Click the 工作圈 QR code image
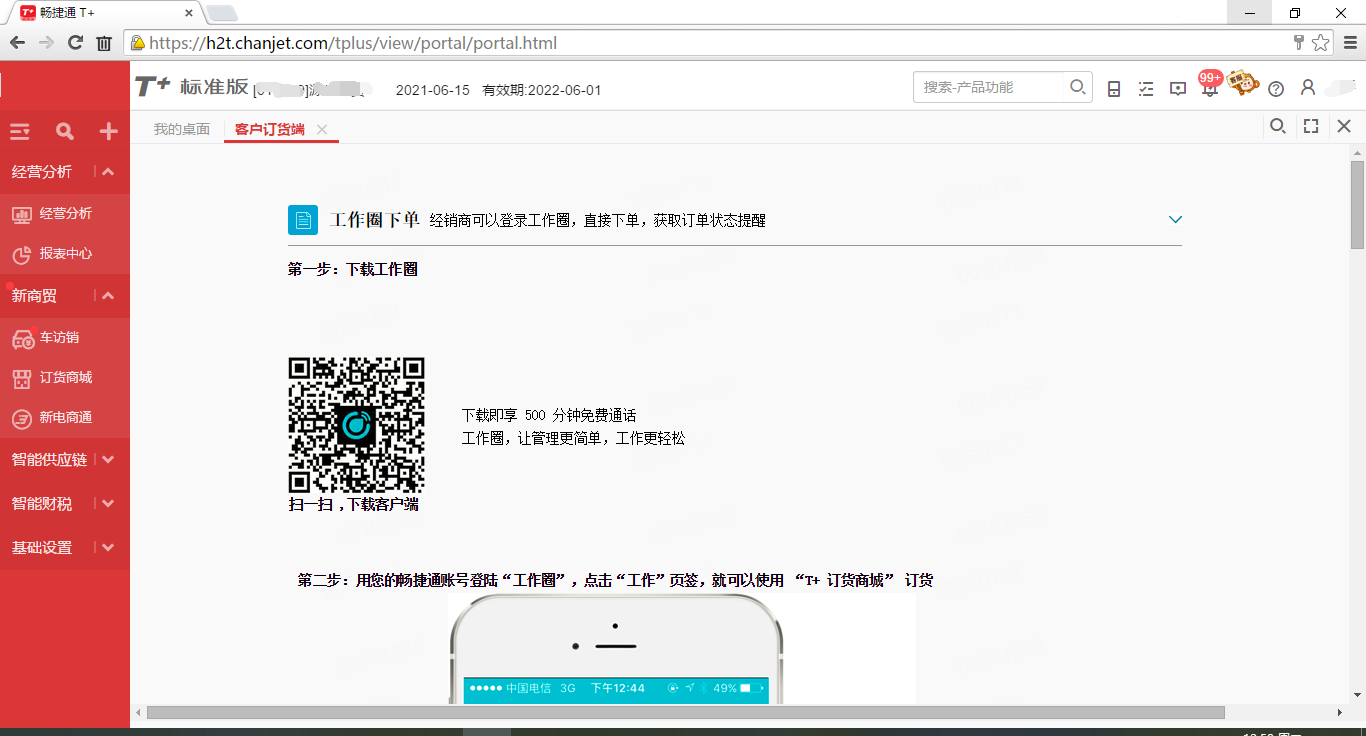Image resolution: width=1366 pixels, height=736 pixels. click(x=357, y=425)
